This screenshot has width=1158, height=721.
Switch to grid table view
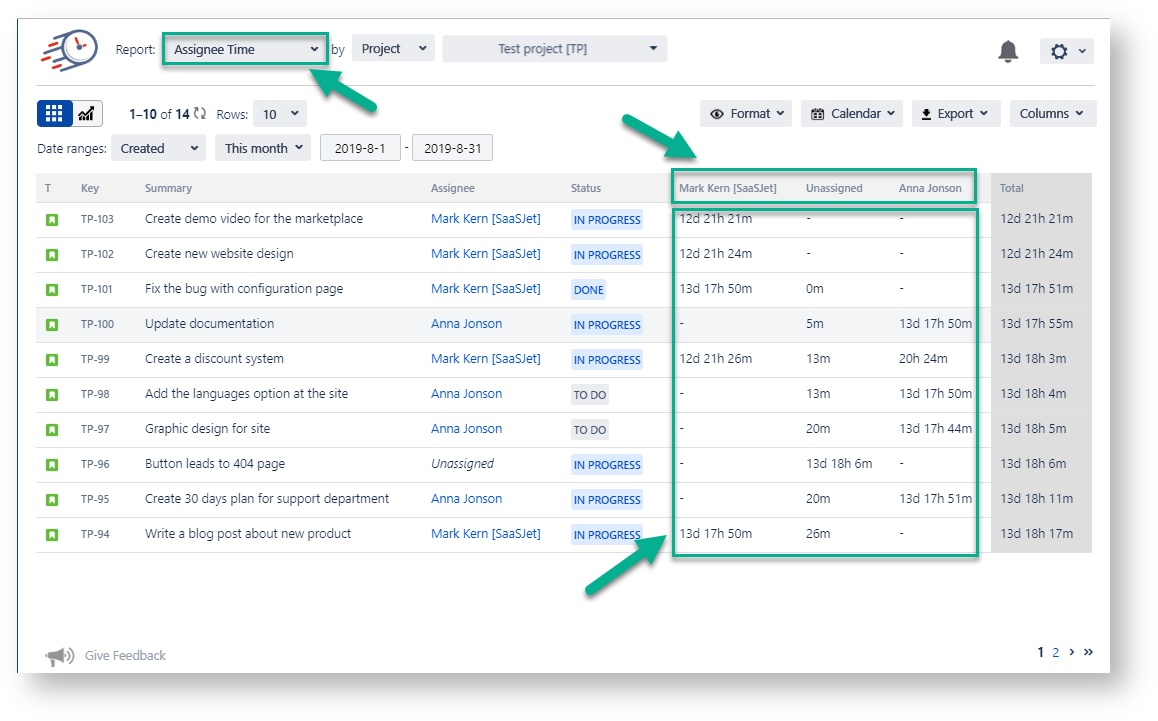point(54,114)
